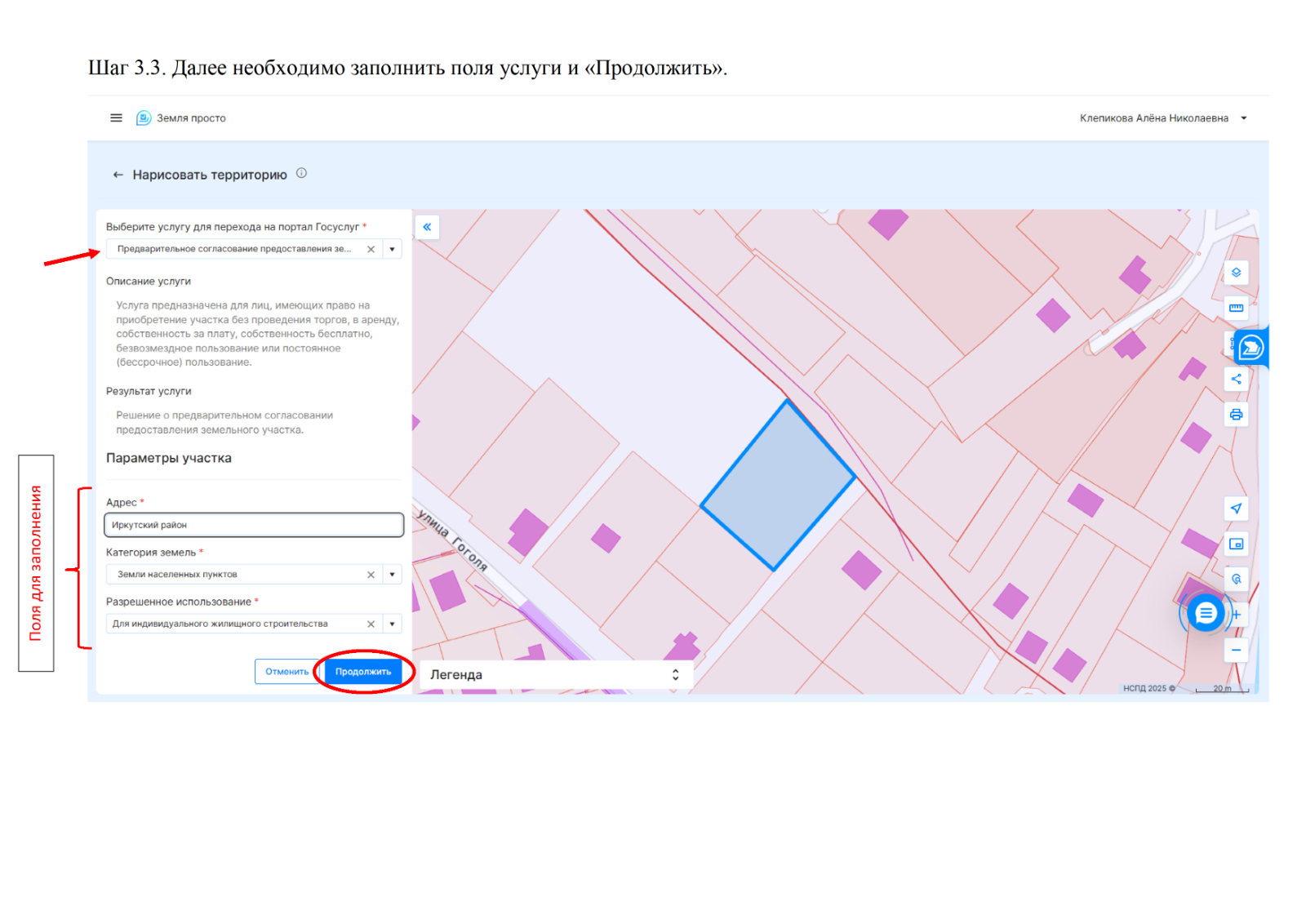Click the info icon next to Нарисовать территорию
The height and width of the screenshot is (924, 1306).
click(301, 173)
